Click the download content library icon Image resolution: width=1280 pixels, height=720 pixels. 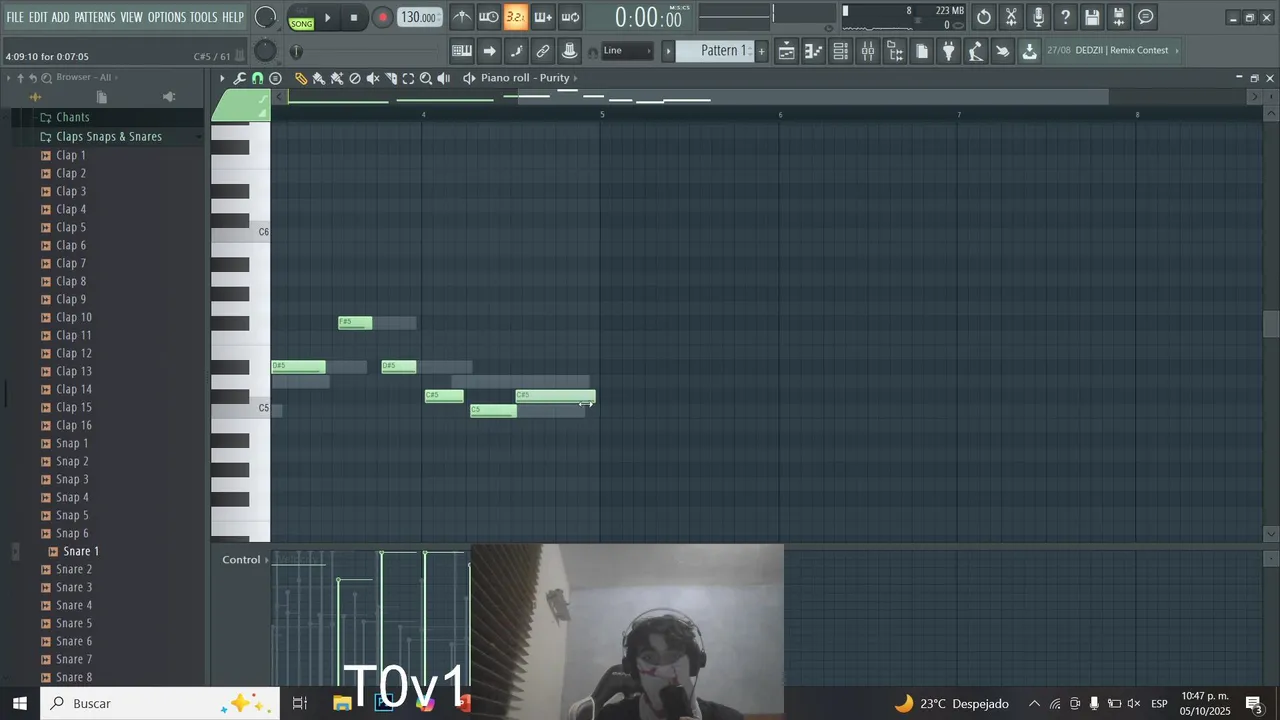[1029, 51]
